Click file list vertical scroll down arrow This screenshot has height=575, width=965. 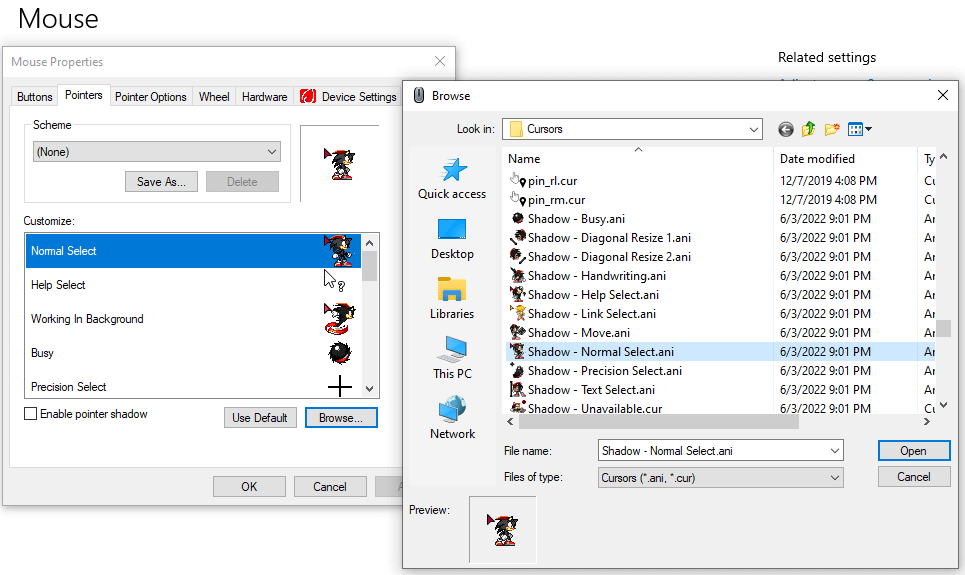coord(943,405)
